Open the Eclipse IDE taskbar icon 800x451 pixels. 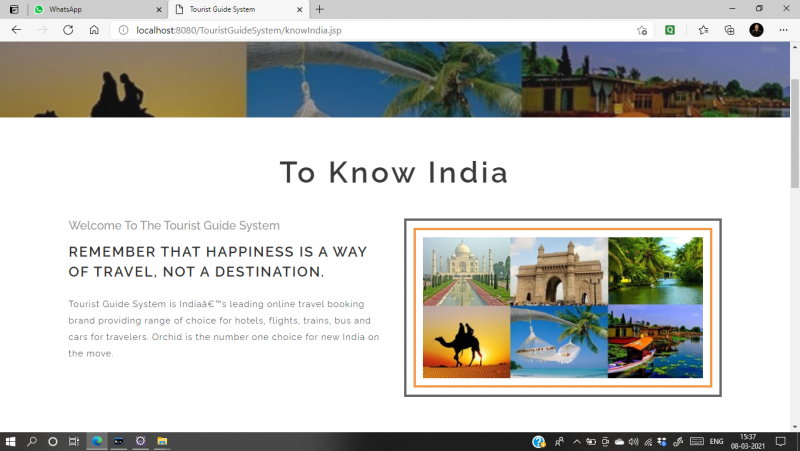point(140,441)
